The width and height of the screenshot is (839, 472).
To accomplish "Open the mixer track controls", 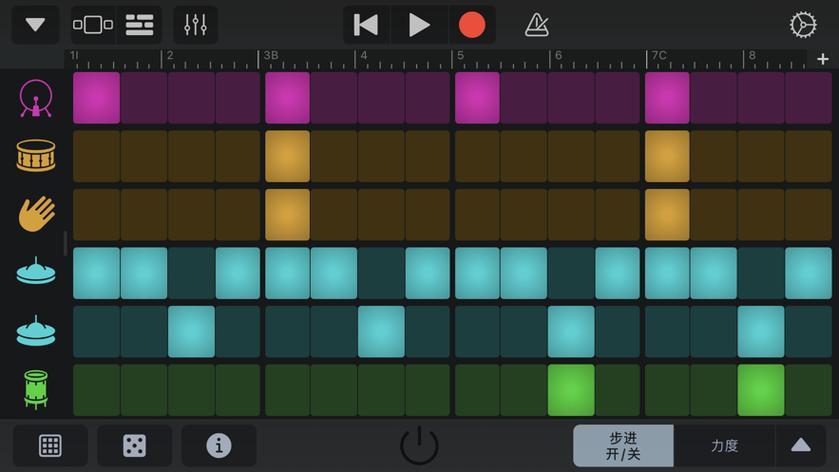I will pos(195,25).
